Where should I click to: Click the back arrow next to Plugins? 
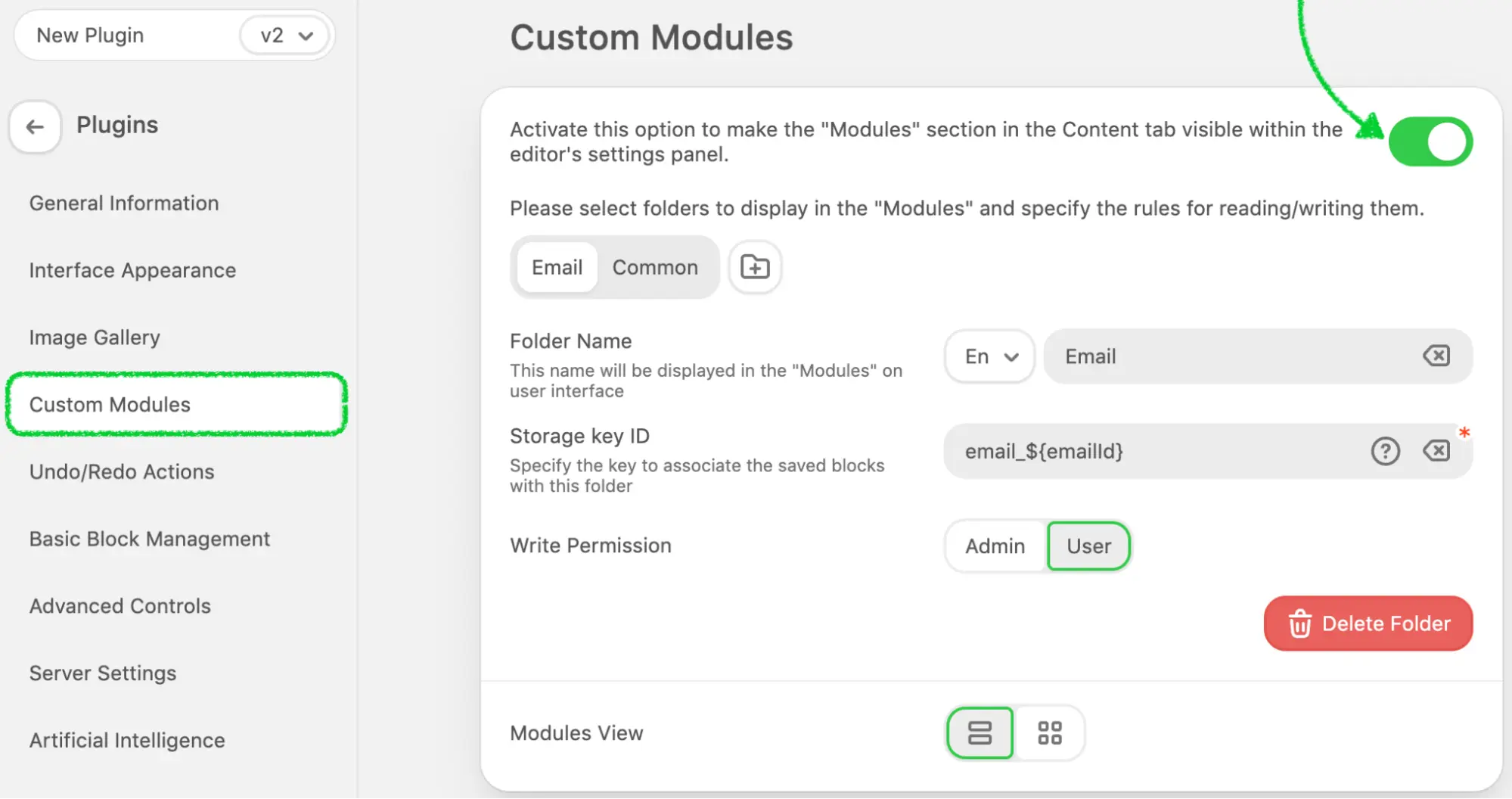point(35,127)
